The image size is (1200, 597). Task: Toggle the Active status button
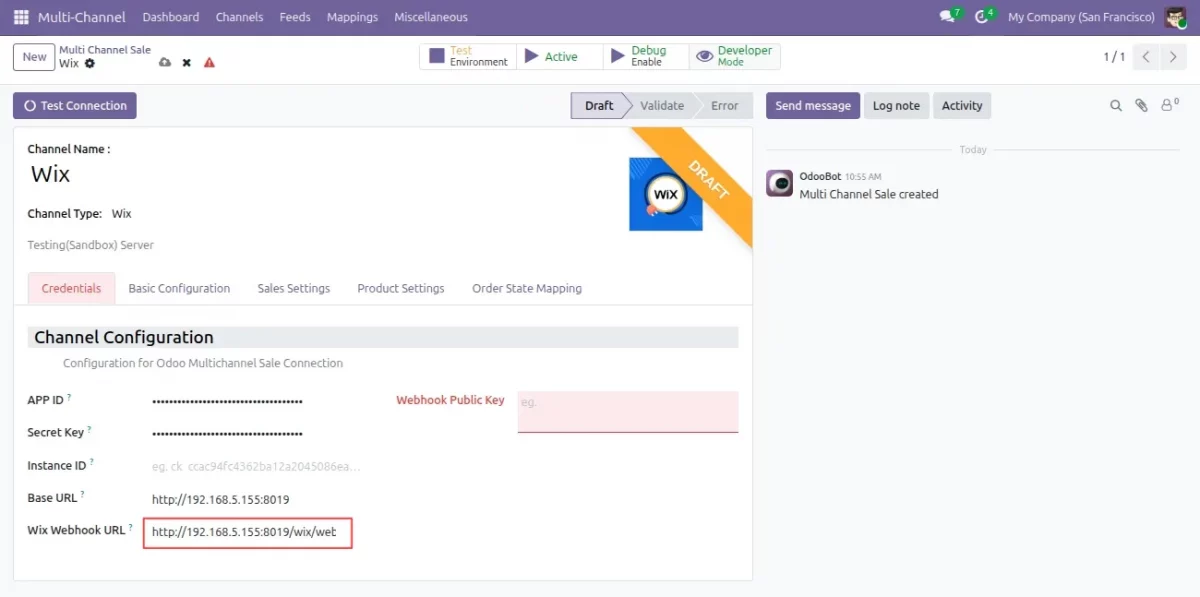point(560,56)
